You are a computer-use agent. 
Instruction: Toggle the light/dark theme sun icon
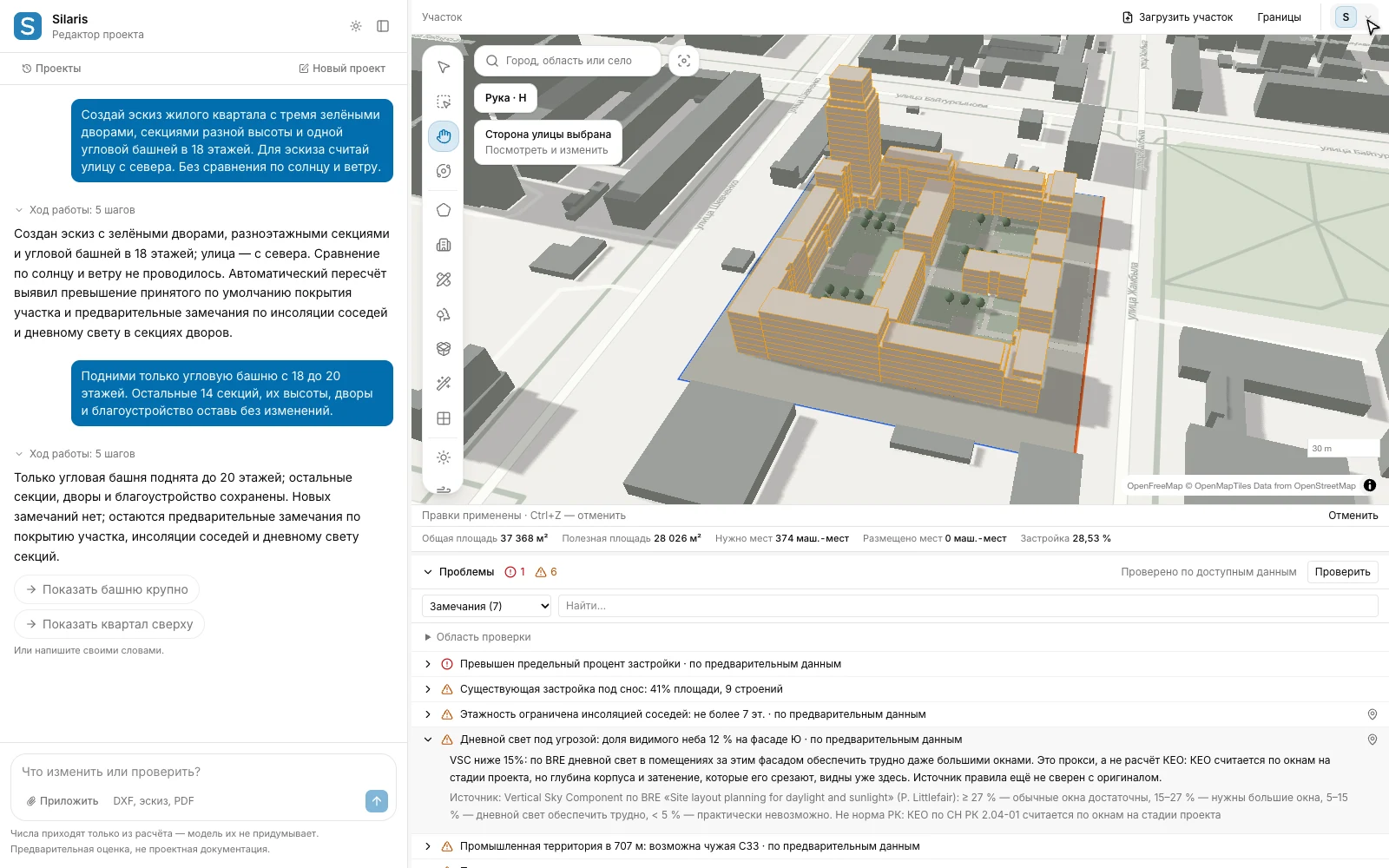[356, 26]
